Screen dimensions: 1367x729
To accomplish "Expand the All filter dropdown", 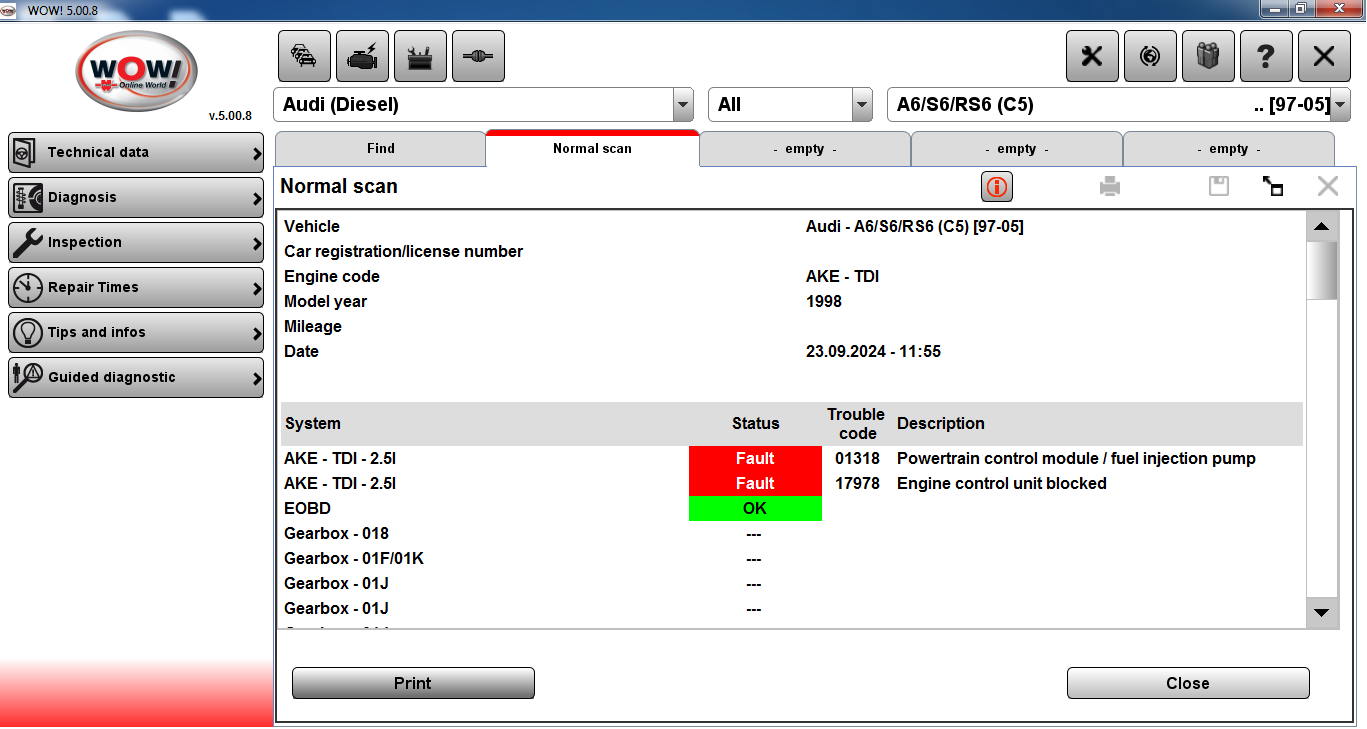I will pos(862,104).
